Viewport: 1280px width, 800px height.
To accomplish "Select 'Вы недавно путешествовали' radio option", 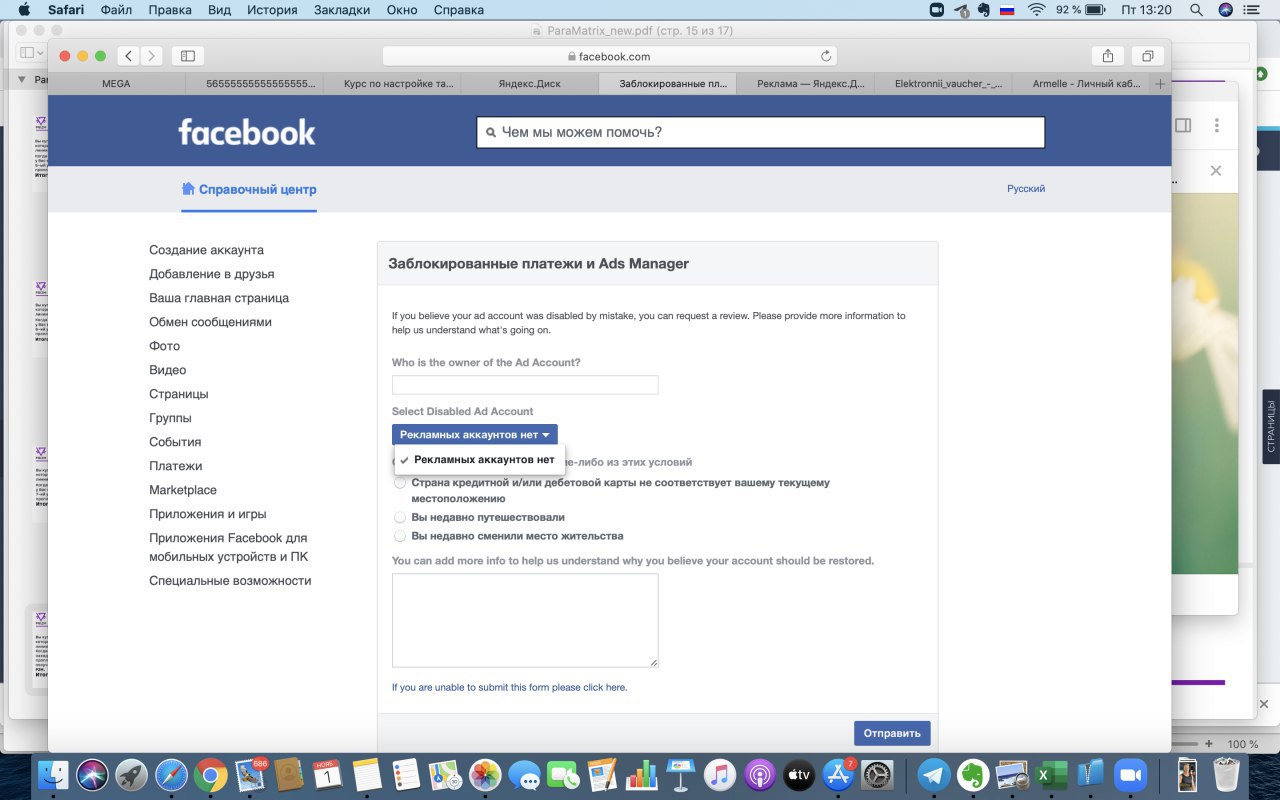I will tap(400, 518).
